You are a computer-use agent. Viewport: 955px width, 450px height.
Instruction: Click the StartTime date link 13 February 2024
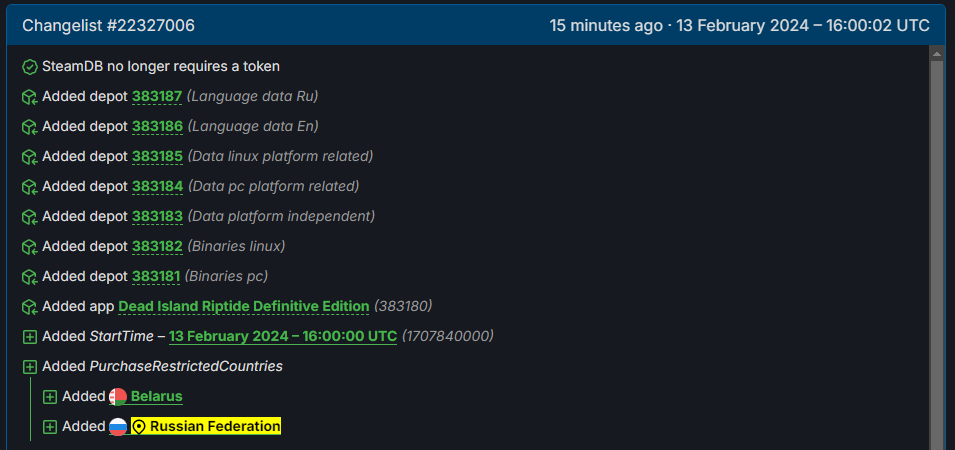pyautogui.click(x=283, y=336)
